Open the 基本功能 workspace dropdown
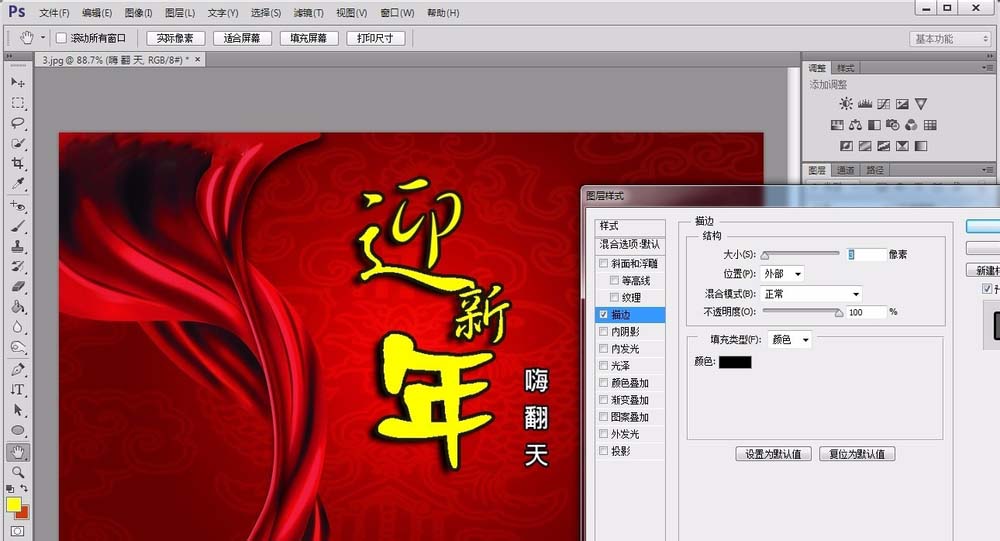 pyautogui.click(x=950, y=39)
